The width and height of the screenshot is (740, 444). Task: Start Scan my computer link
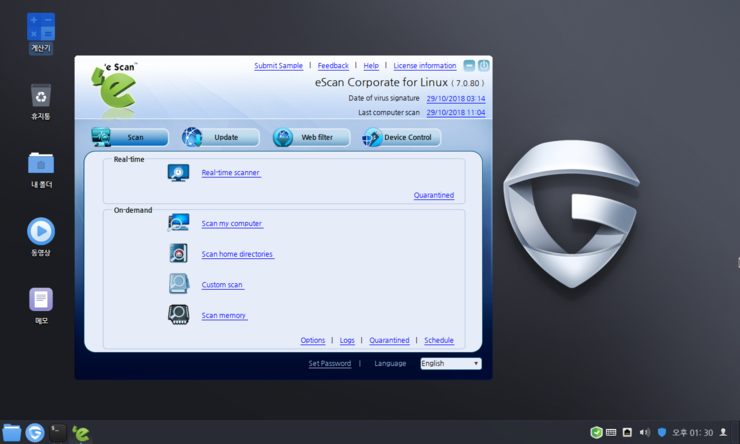point(232,224)
